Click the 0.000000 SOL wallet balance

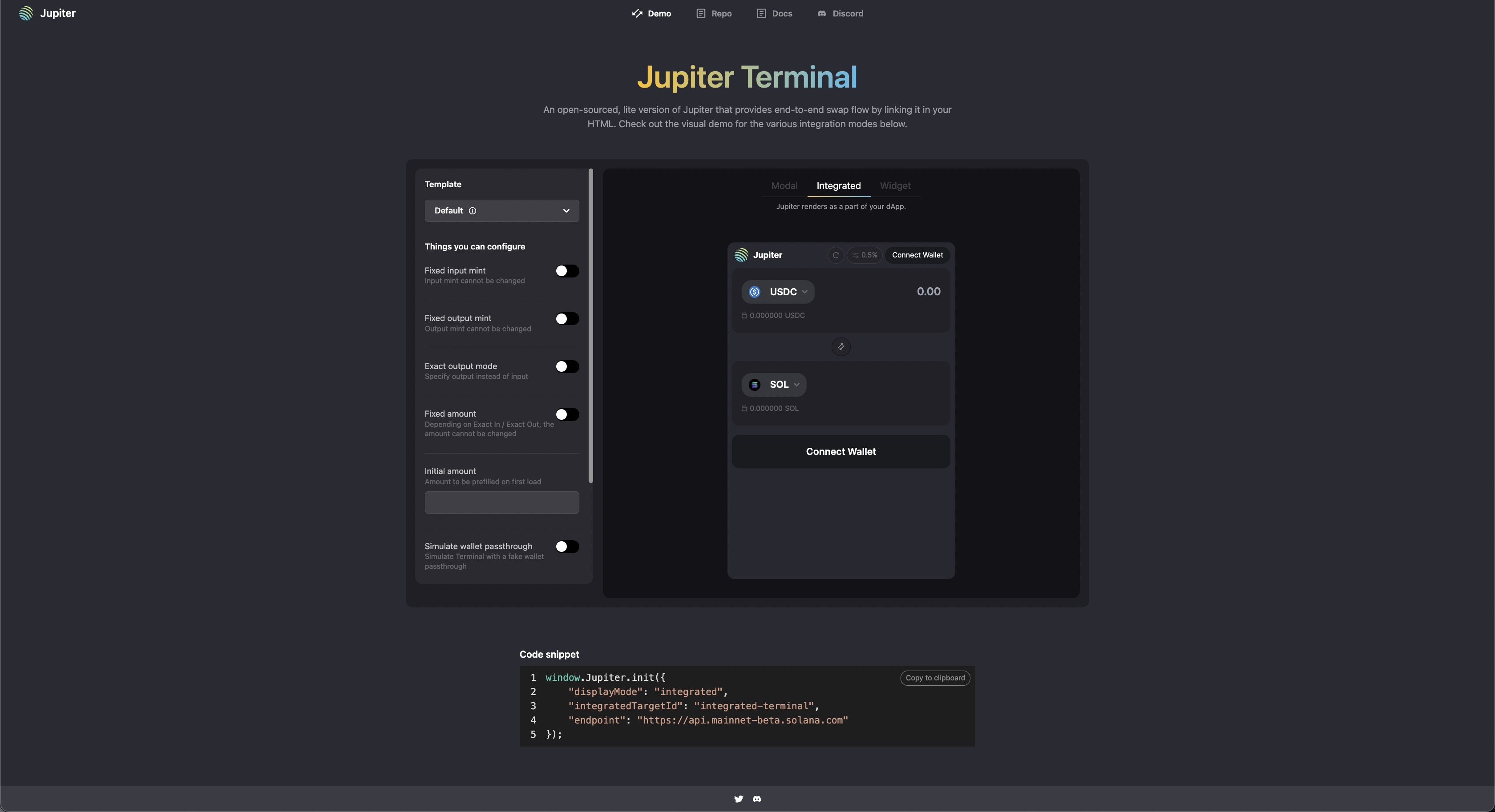(770, 408)
